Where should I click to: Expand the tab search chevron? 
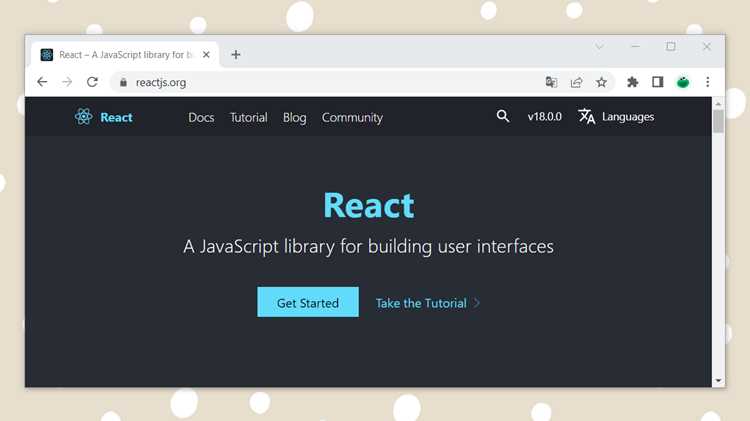(599, 46)
